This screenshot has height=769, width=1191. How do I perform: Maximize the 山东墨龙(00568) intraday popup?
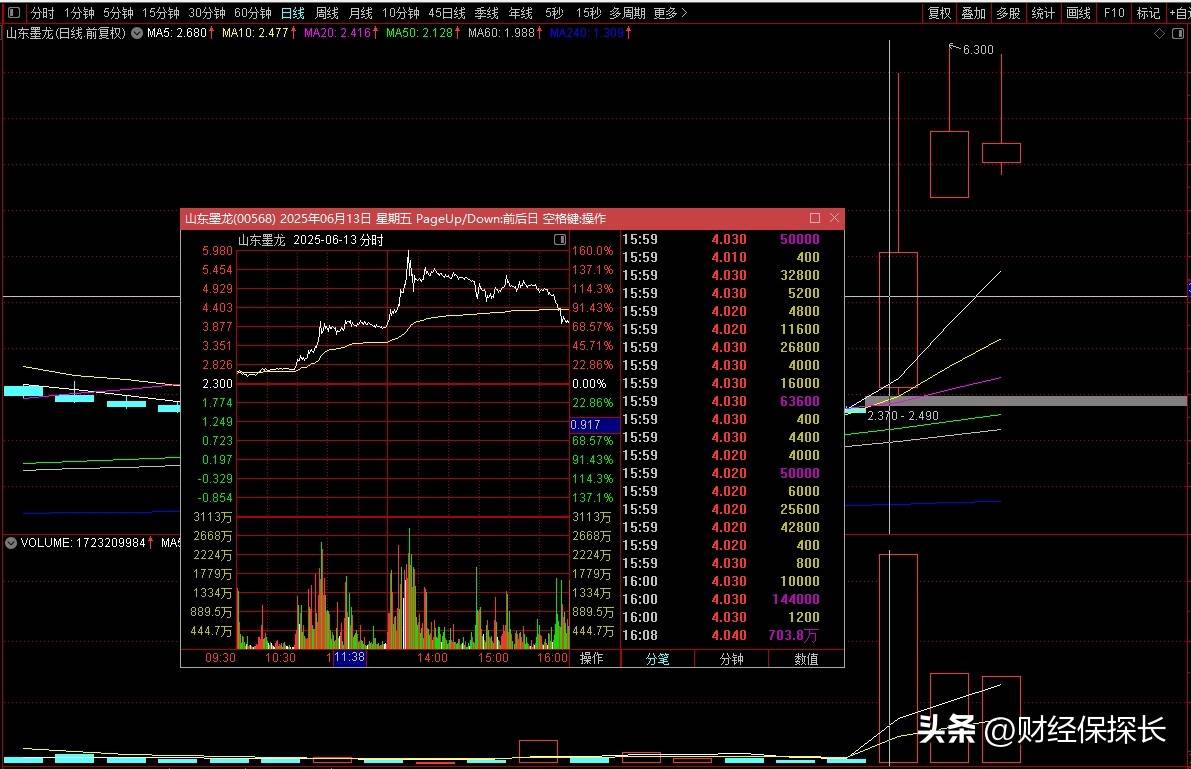pos(815,218)
